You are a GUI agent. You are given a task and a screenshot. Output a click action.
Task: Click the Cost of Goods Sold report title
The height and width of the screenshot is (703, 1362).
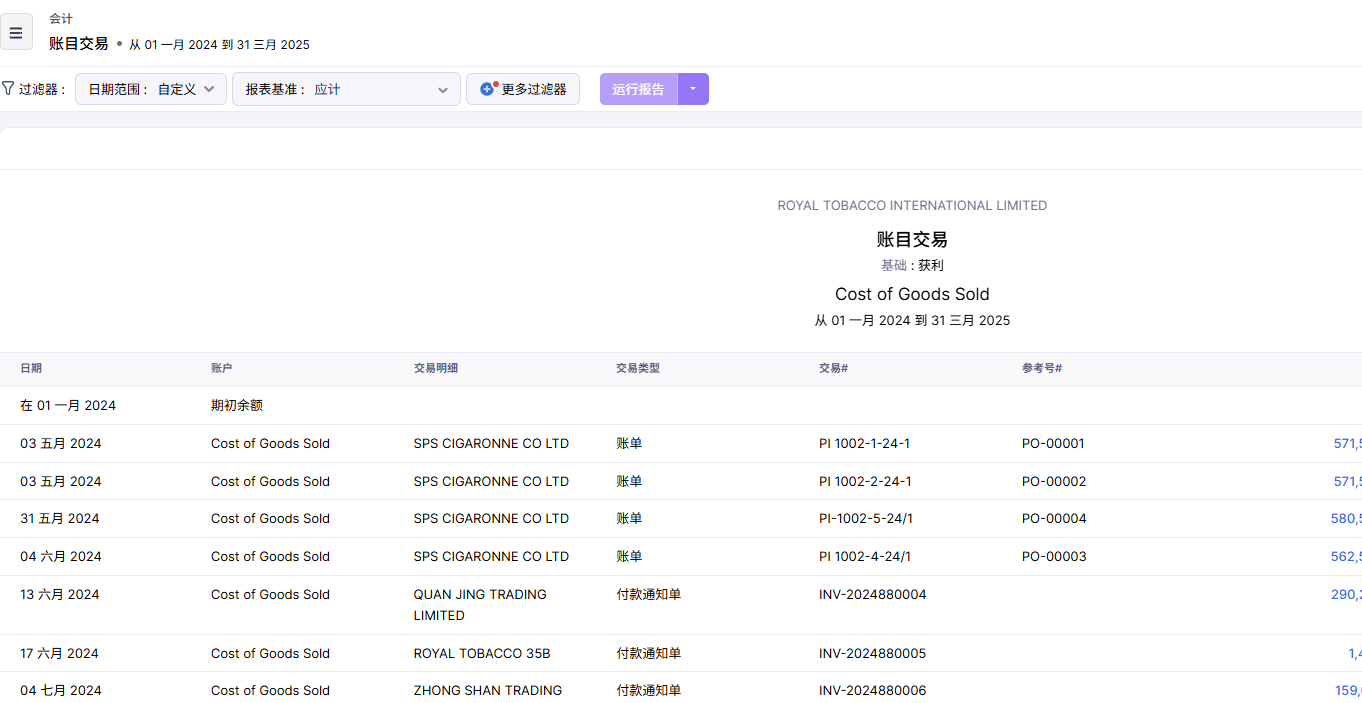click(x=912, y=294)
